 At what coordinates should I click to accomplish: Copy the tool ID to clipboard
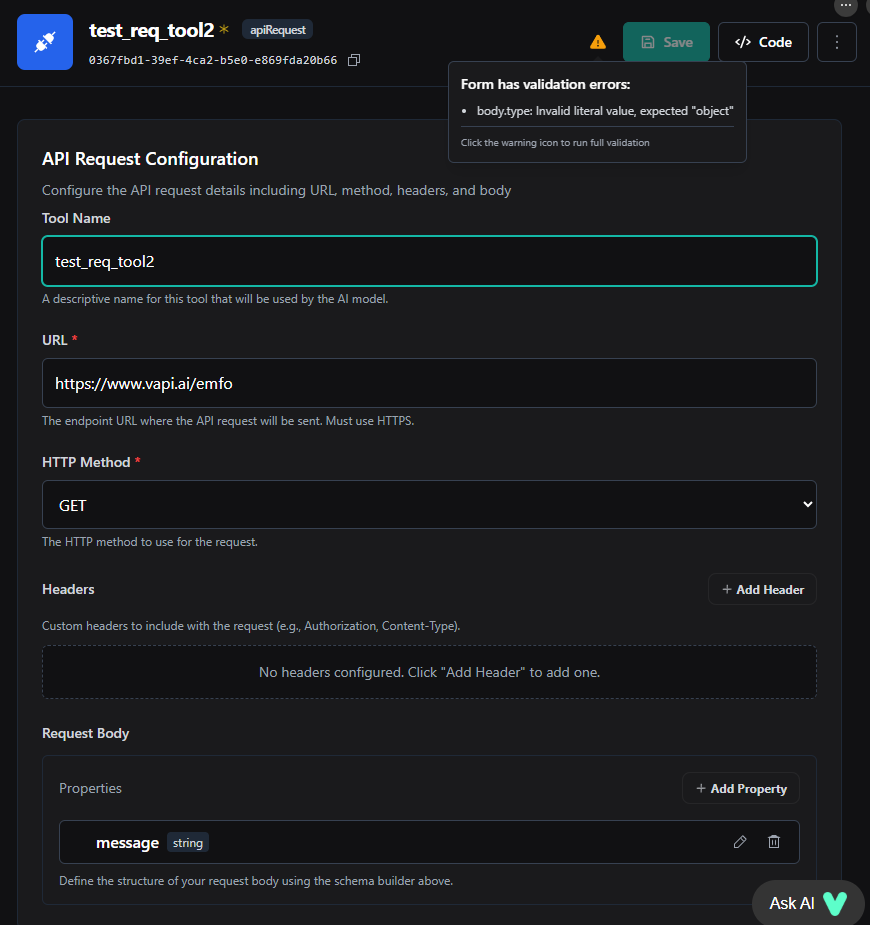pos(354,60)
